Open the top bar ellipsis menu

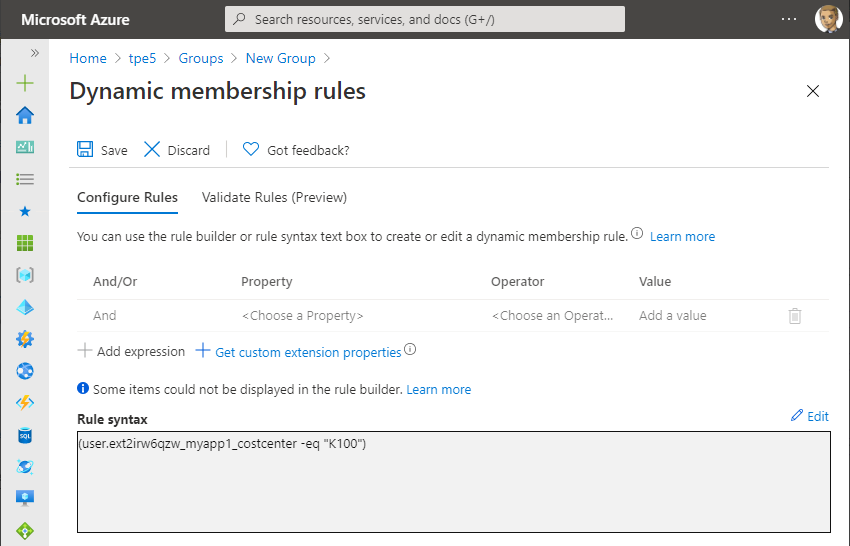(789, 19)
